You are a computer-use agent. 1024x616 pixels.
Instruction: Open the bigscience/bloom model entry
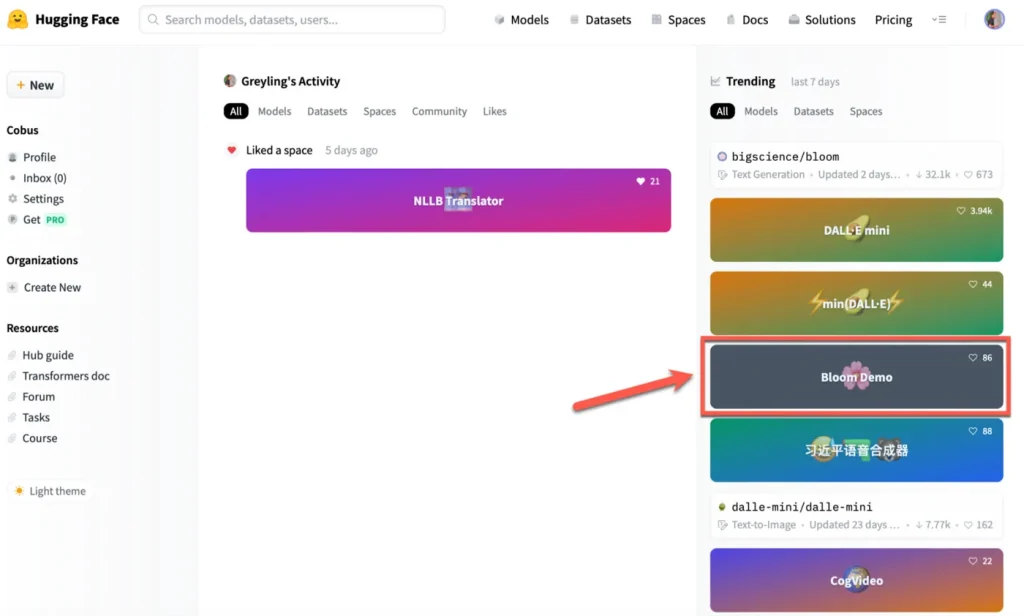856,165
